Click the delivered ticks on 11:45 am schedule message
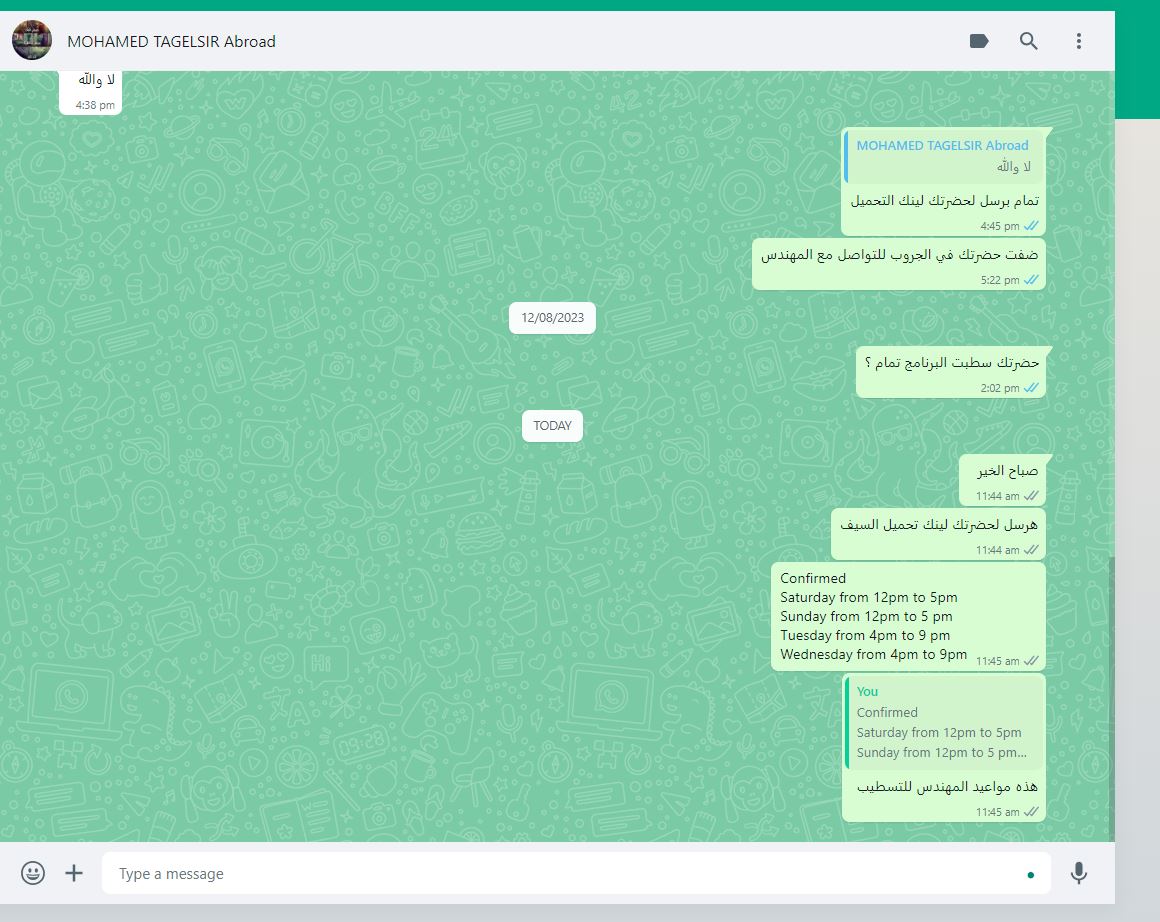This screenshot has height=922, width=1160. coord(1031,661)
